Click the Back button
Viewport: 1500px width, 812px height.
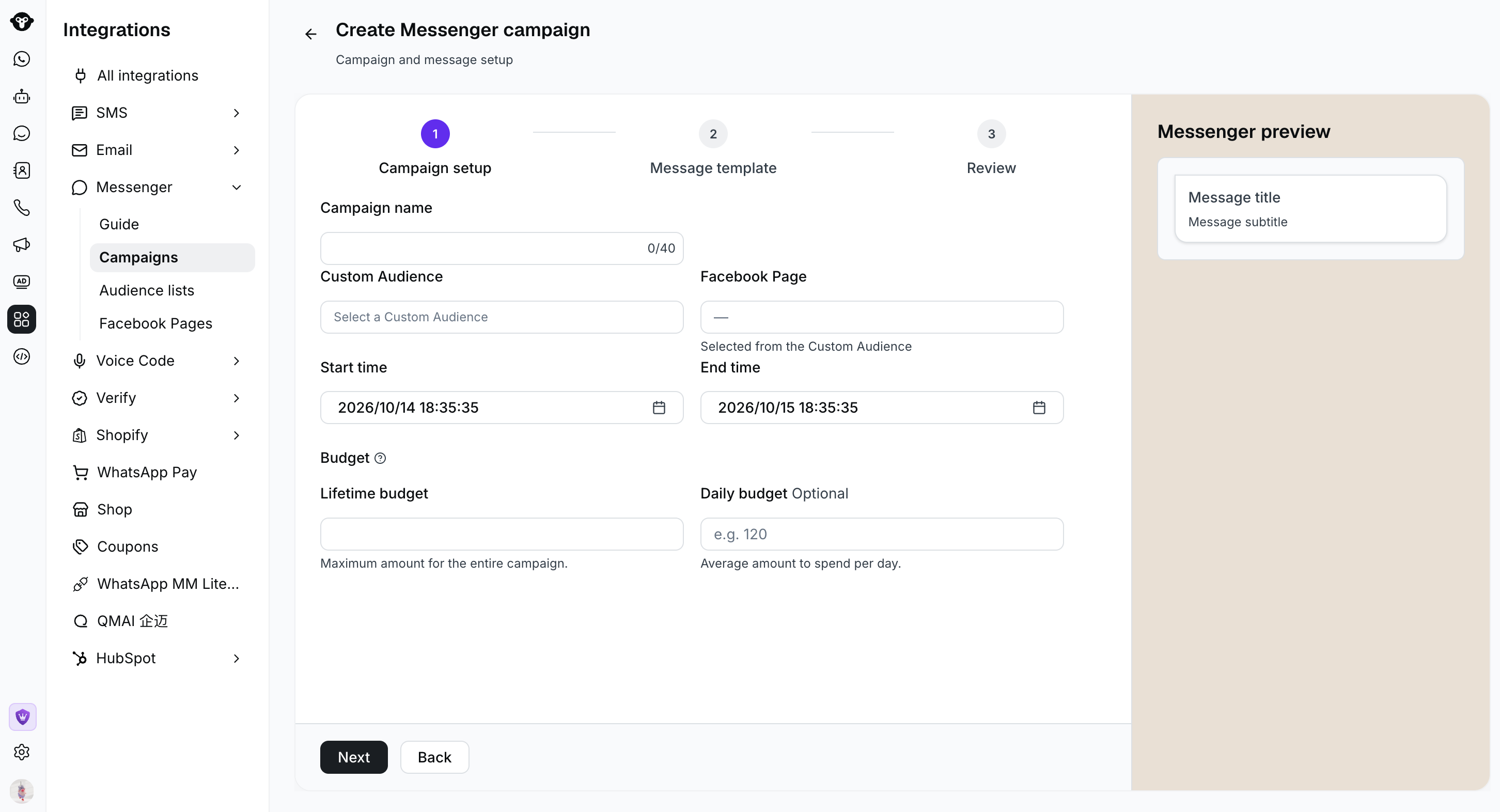click(x=434, y=757)
